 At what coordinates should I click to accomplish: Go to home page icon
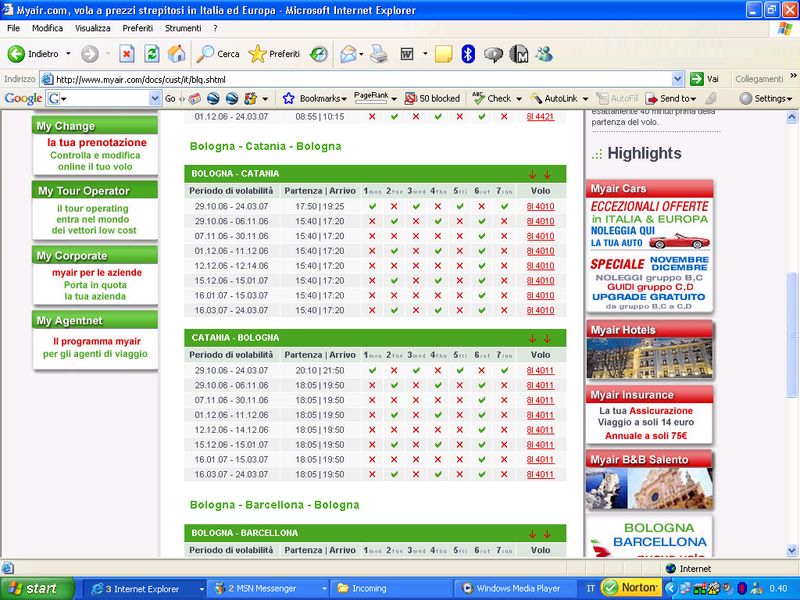[x=177, y=54]
